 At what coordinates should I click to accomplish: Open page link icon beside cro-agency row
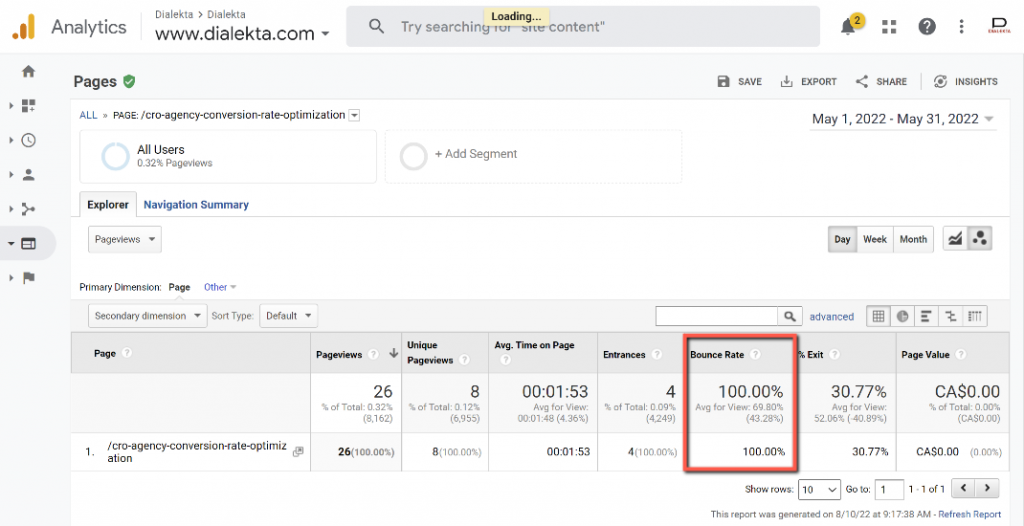298,452
